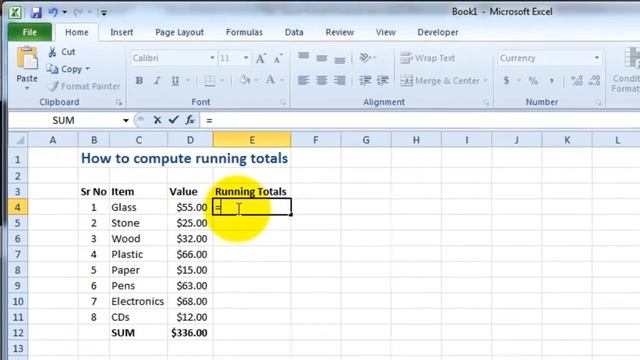Click the Orientation text-angle icon
Screen dimensions: 640x360
(x=365, y=58)
